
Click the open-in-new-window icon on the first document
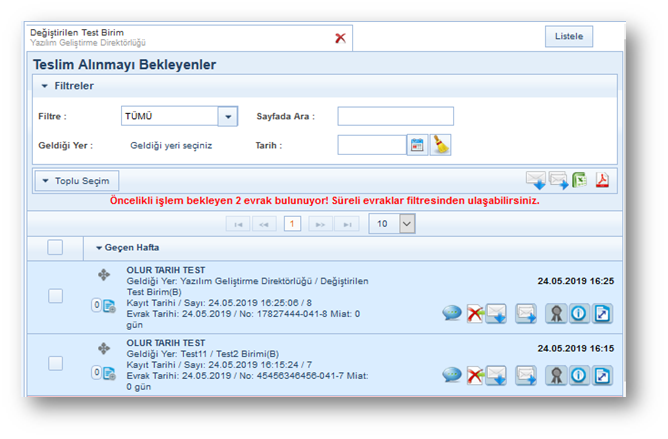(602, 314)
